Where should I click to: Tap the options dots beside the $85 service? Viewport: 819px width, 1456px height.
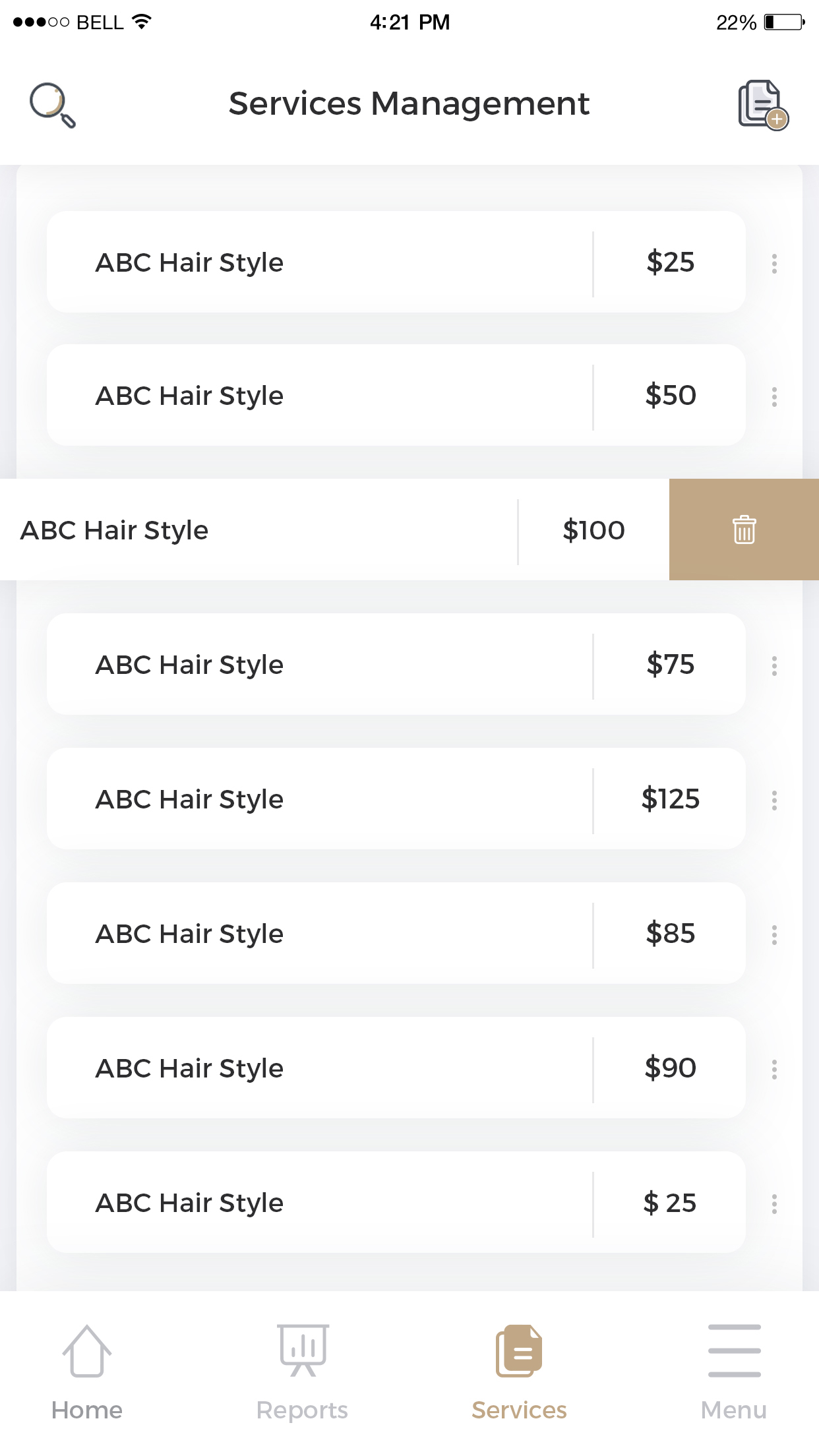(774, 934)
